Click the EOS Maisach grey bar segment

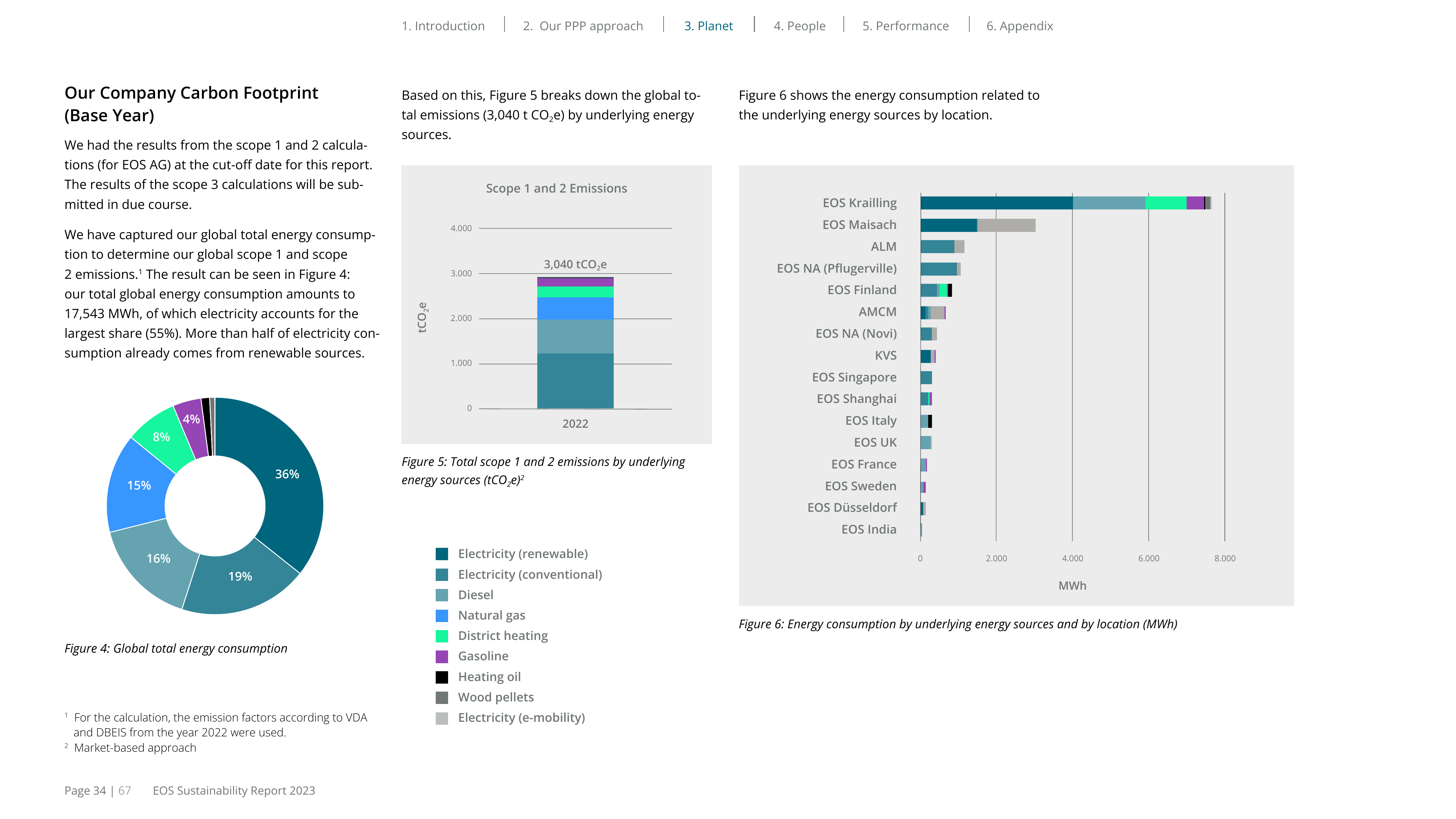(x=1007, y=225)
